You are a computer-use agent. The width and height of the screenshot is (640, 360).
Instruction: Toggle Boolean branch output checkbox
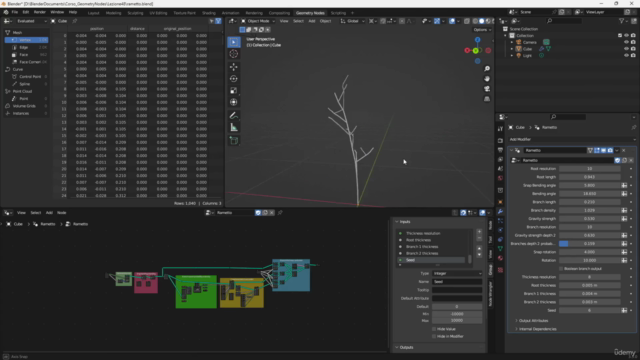pos(561,269)
